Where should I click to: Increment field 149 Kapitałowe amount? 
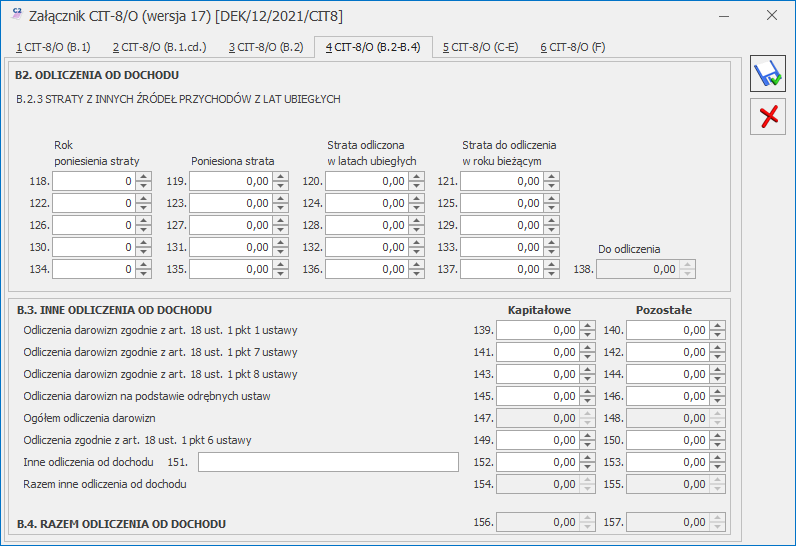[587, 435]
